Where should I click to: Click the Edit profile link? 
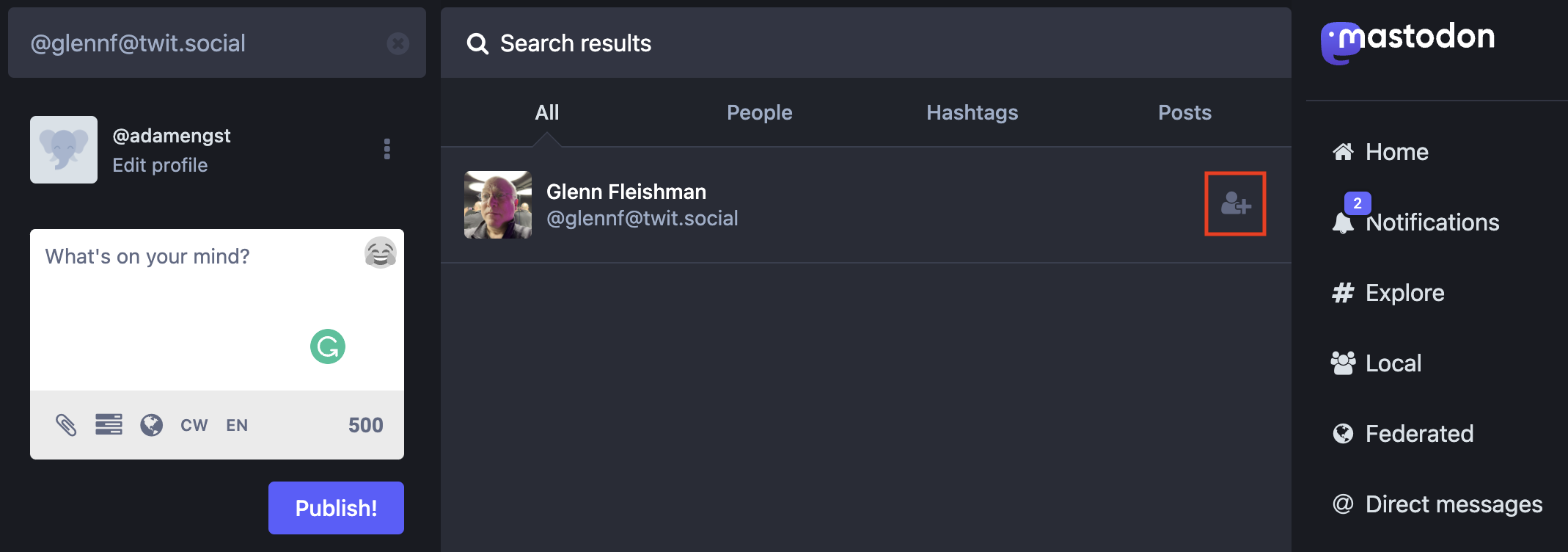click(x=160, y=165)
